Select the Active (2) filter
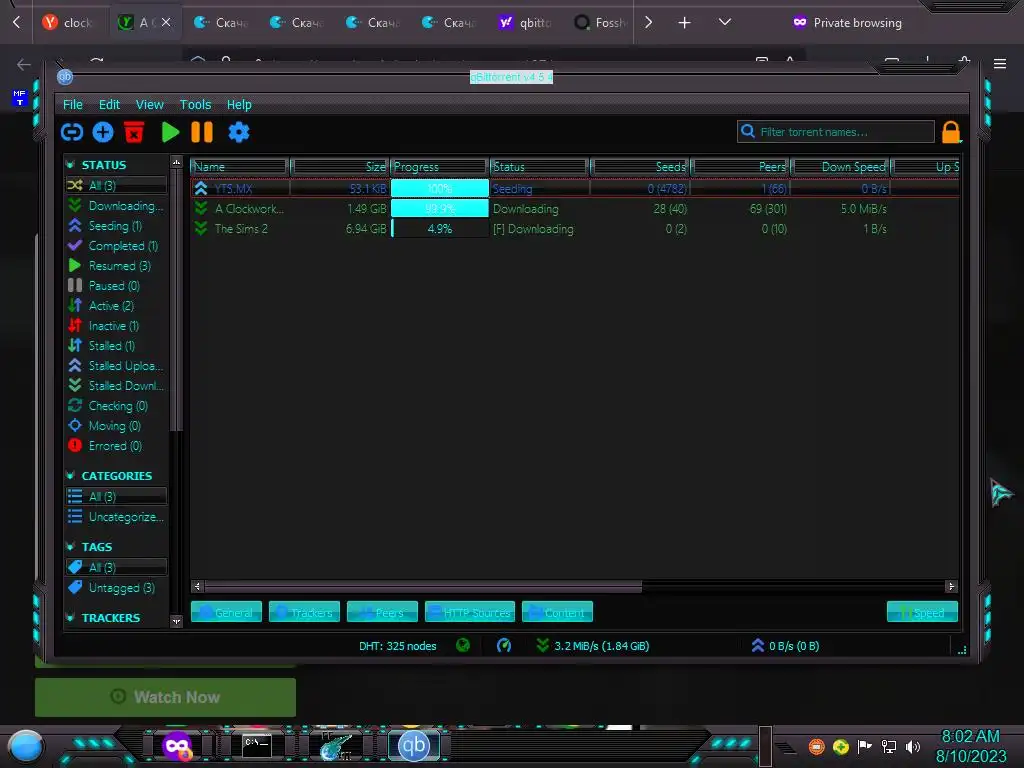This screenshot has height=768, width=1024. tap(116, 306)
